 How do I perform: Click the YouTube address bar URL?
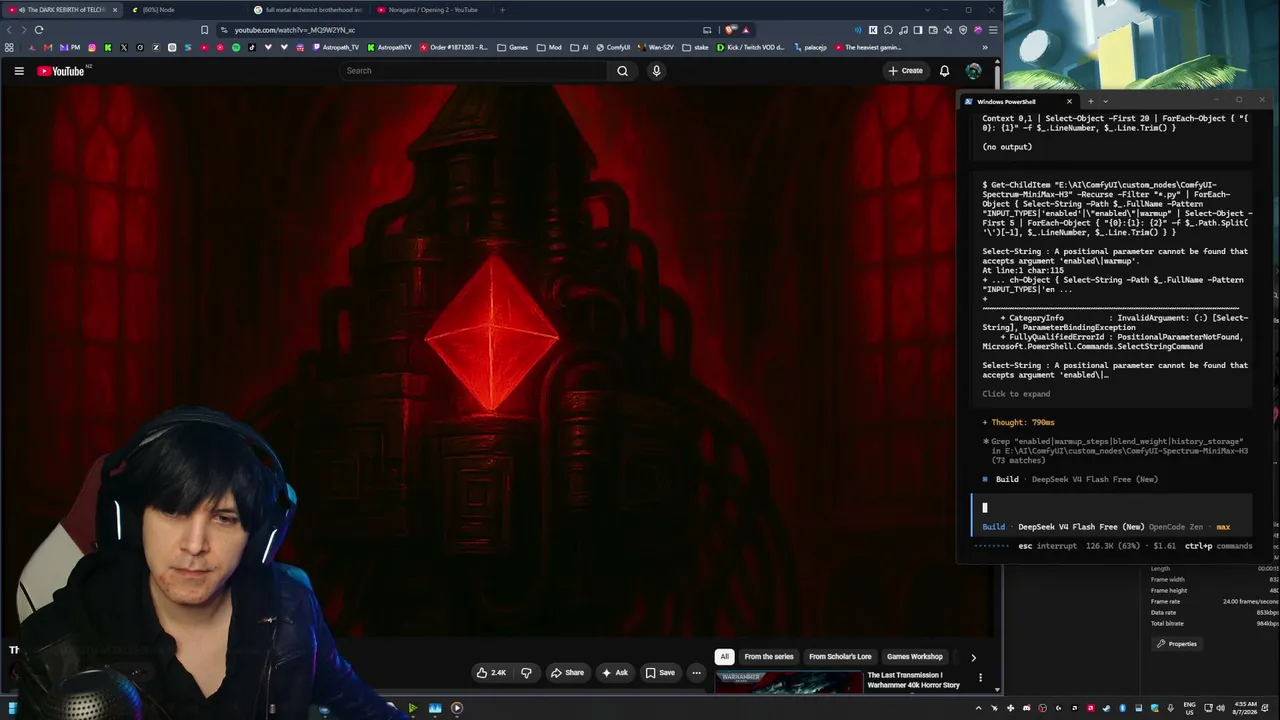coord(295,30)
